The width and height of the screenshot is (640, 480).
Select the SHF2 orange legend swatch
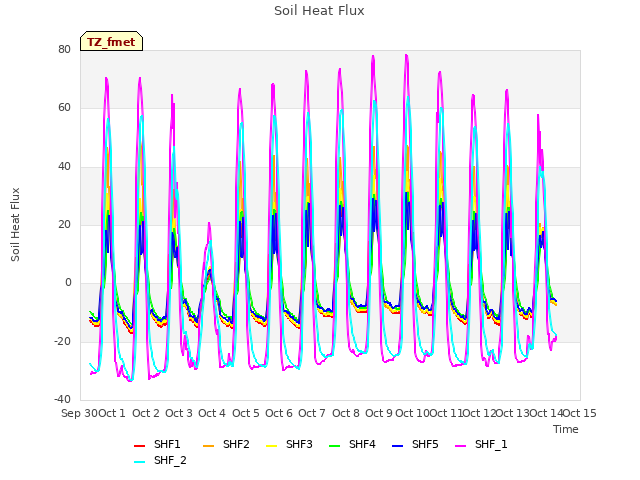(208, 446)
